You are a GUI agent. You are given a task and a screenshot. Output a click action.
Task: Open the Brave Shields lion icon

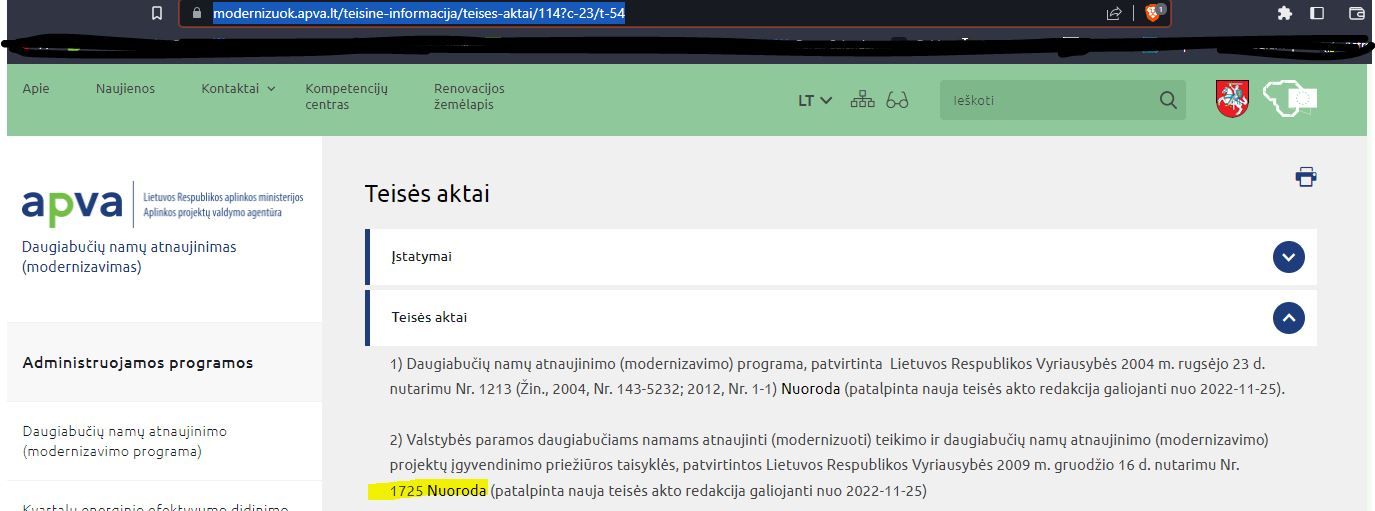click(x=1152, y=13)
